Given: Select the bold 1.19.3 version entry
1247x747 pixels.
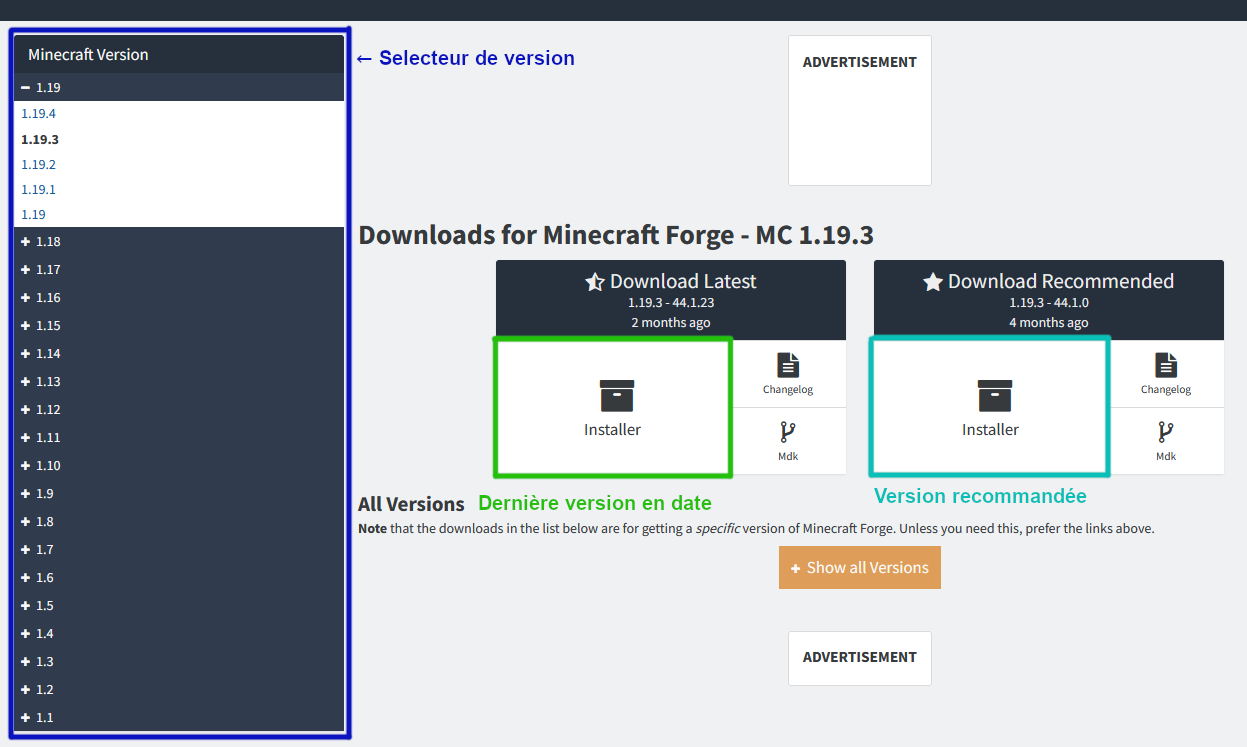Looking at the screenshot, I should (40, 139).
